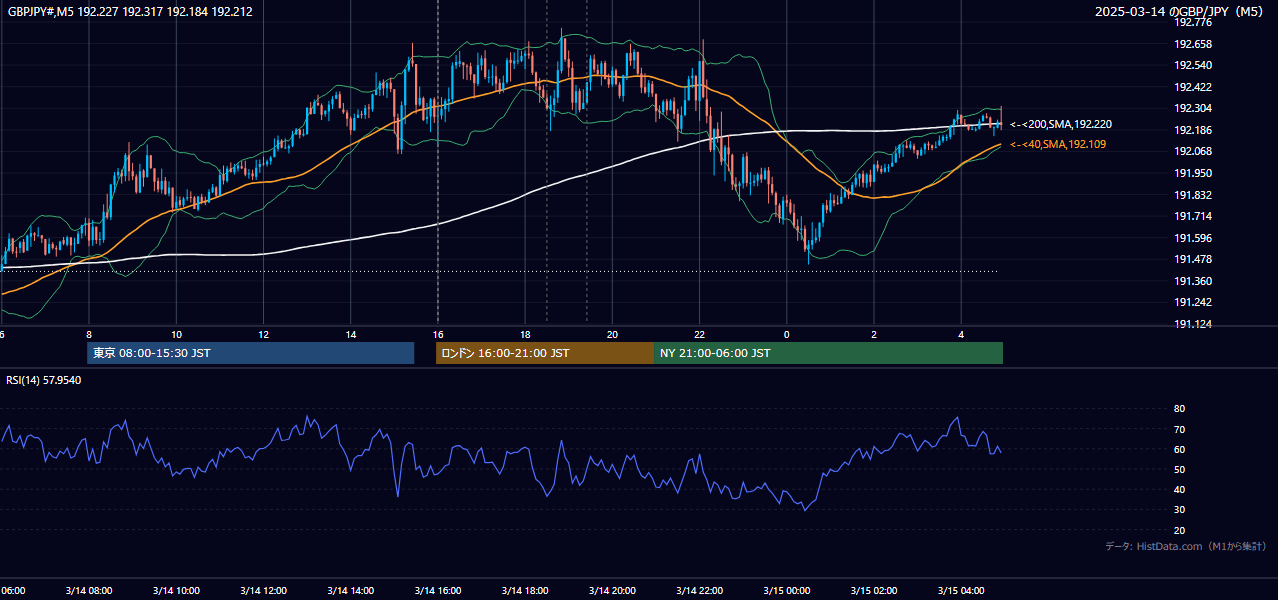Click the RSI(14) 57.9540 indicator label
The height and width of the screenshot is (600, 1278).
[x=44, y=380]
